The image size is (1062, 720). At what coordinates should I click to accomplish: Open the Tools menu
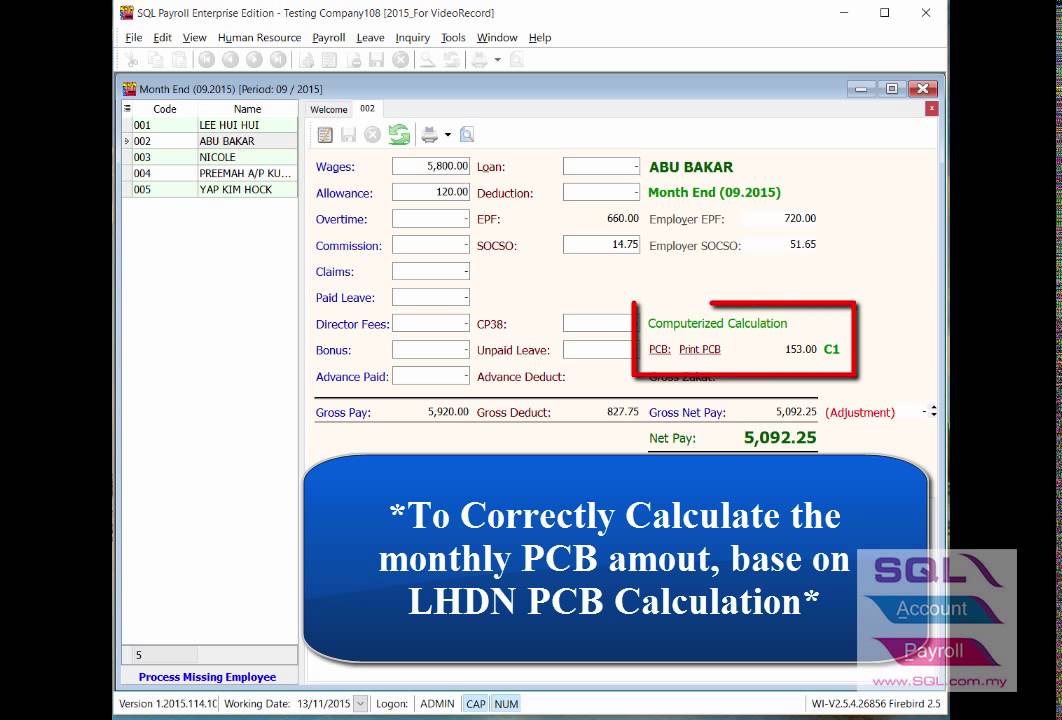pyautogui.click(x=453, y=38)
